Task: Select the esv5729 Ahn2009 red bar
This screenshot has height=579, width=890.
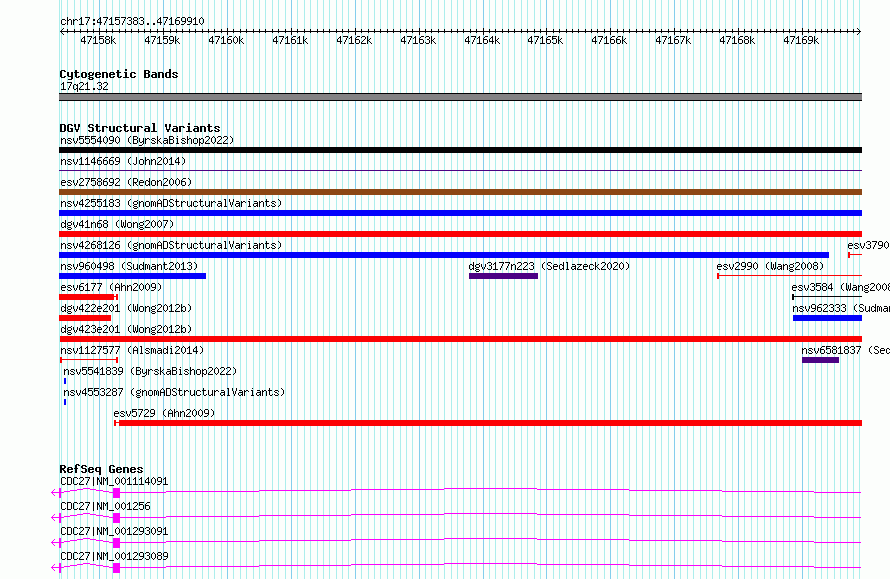Action: tap(488, 423)
